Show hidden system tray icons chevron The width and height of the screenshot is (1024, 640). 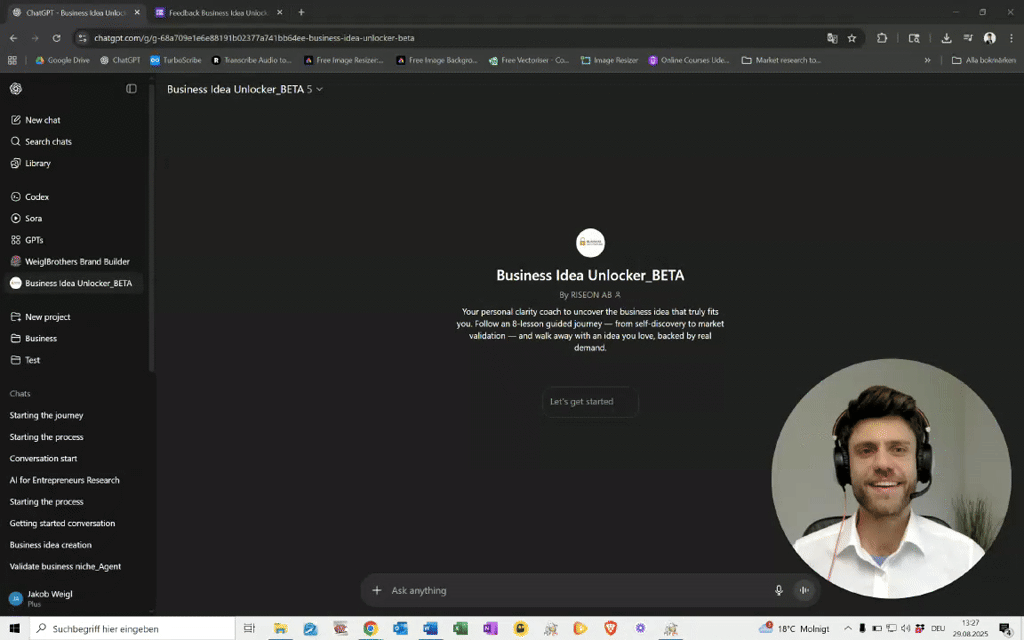848,628
